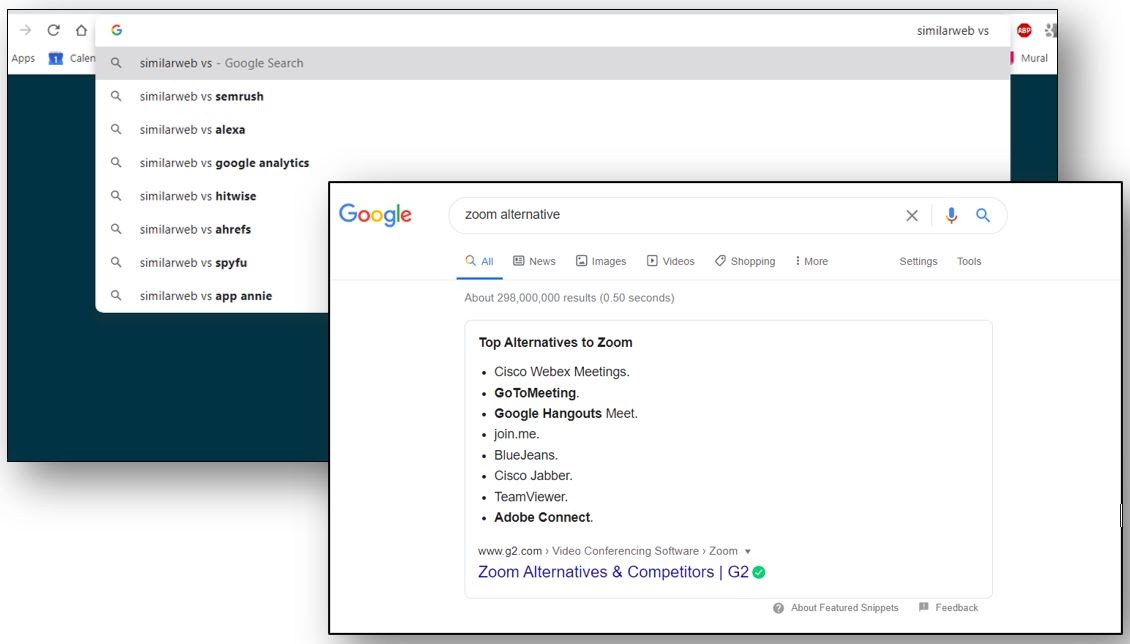Open search Tools

pos(969,261)
